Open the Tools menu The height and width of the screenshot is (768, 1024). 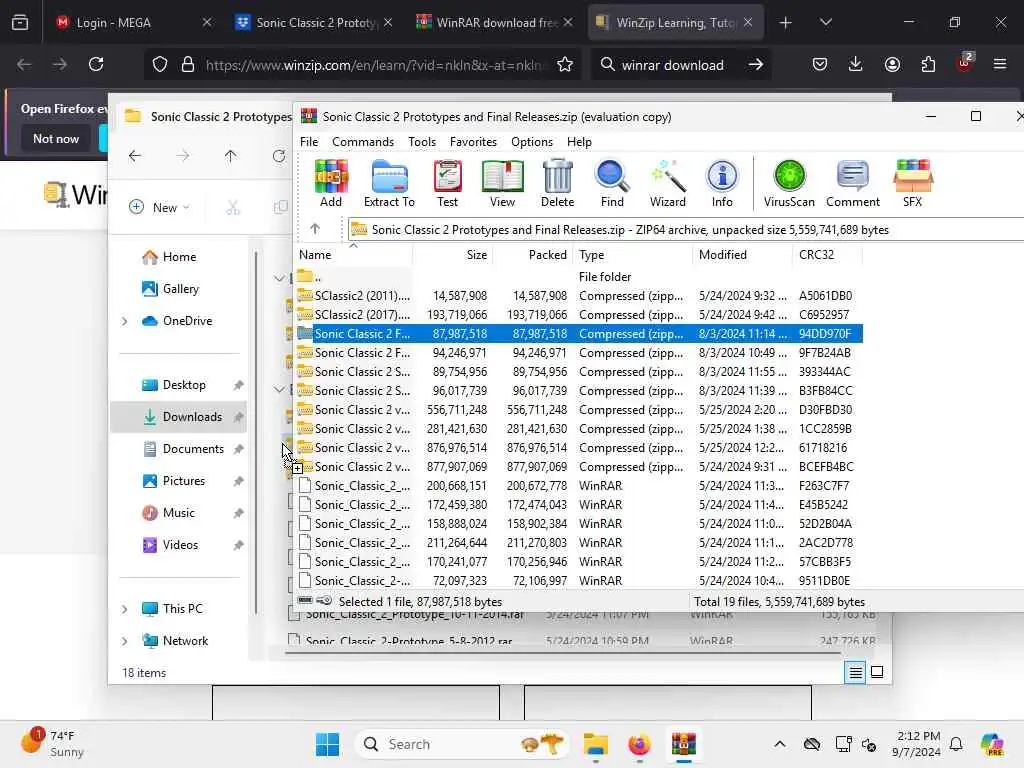tap(422, 142)
